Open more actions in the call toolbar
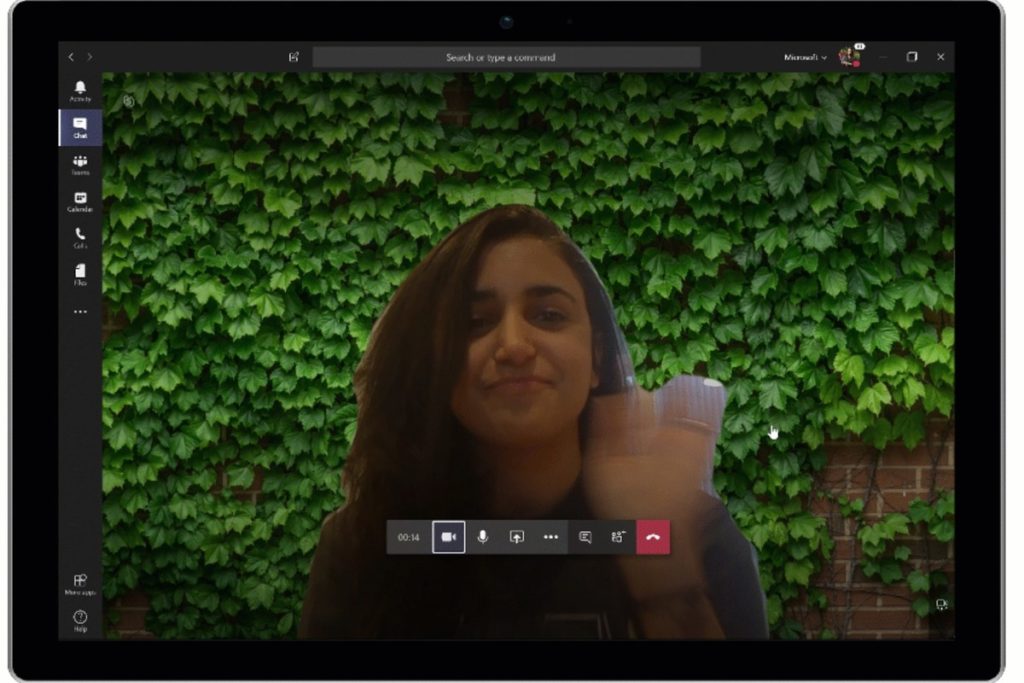This screenshot has height=683, width=1024. 550,537
